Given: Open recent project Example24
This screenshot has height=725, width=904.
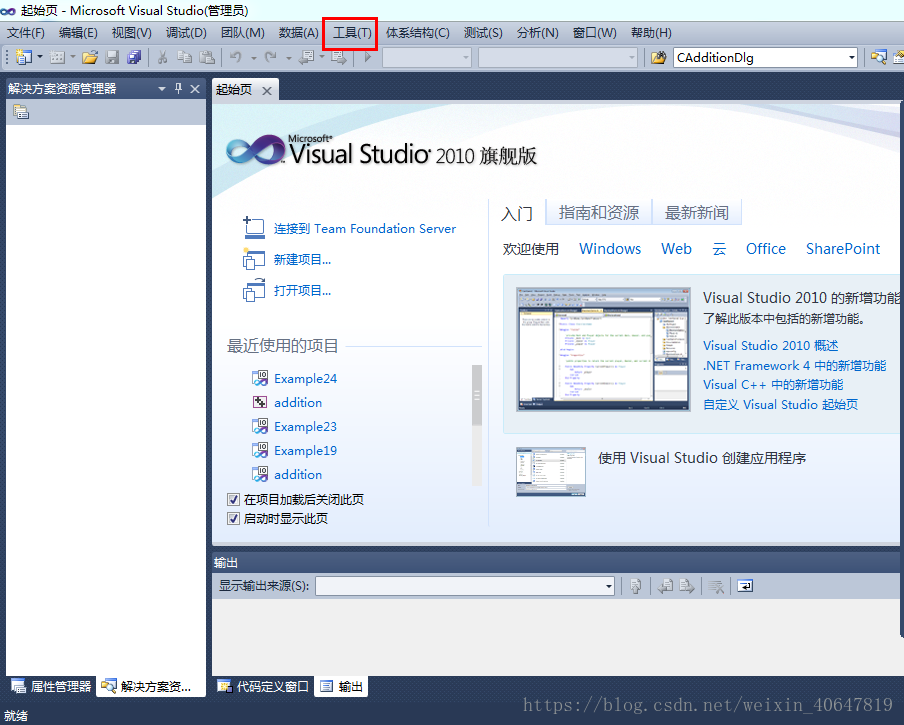Looking at the screenshot, I should point(305,379).
